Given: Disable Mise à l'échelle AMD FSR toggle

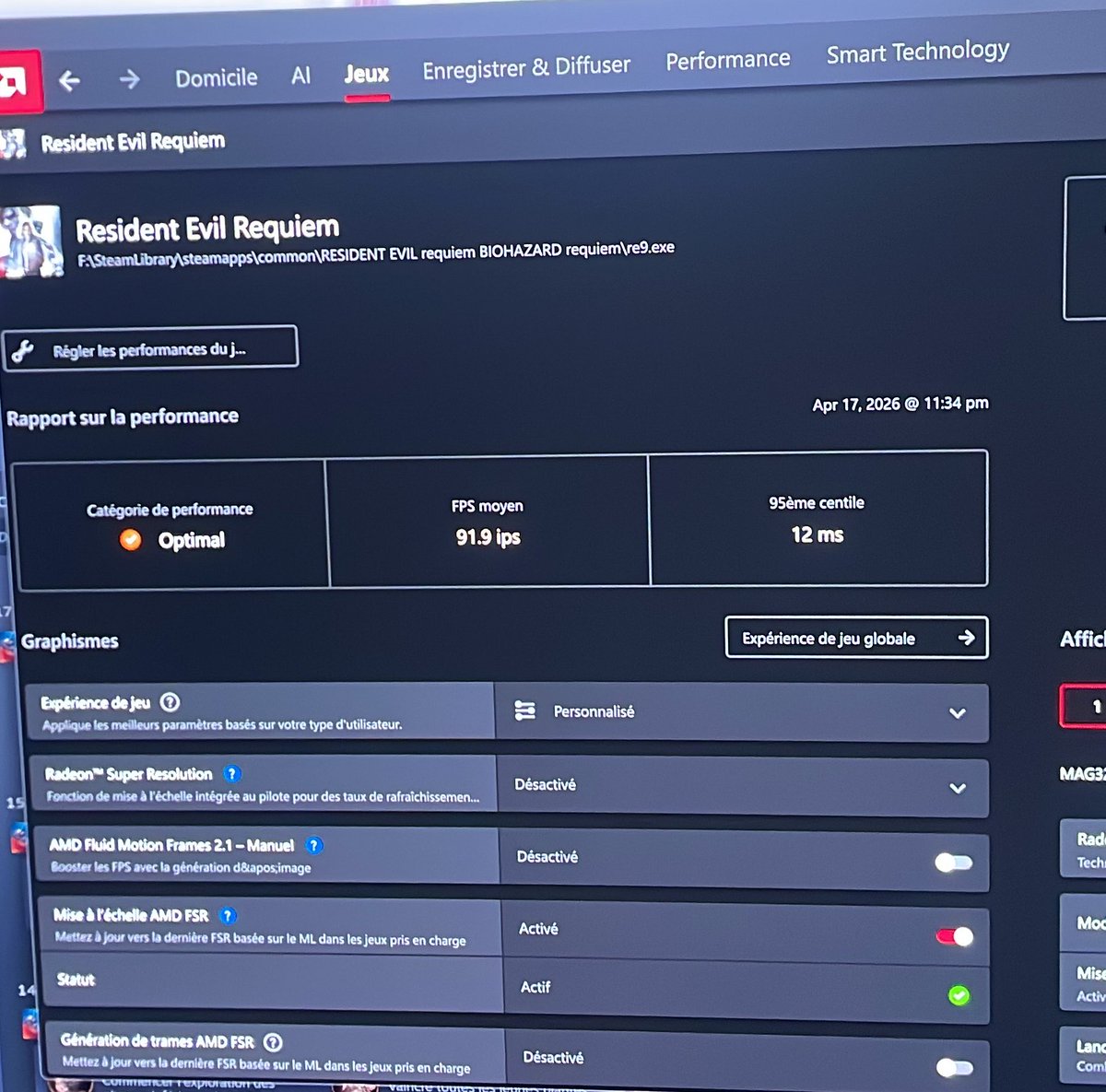Looking at the screenshot, I should point(954,936).
